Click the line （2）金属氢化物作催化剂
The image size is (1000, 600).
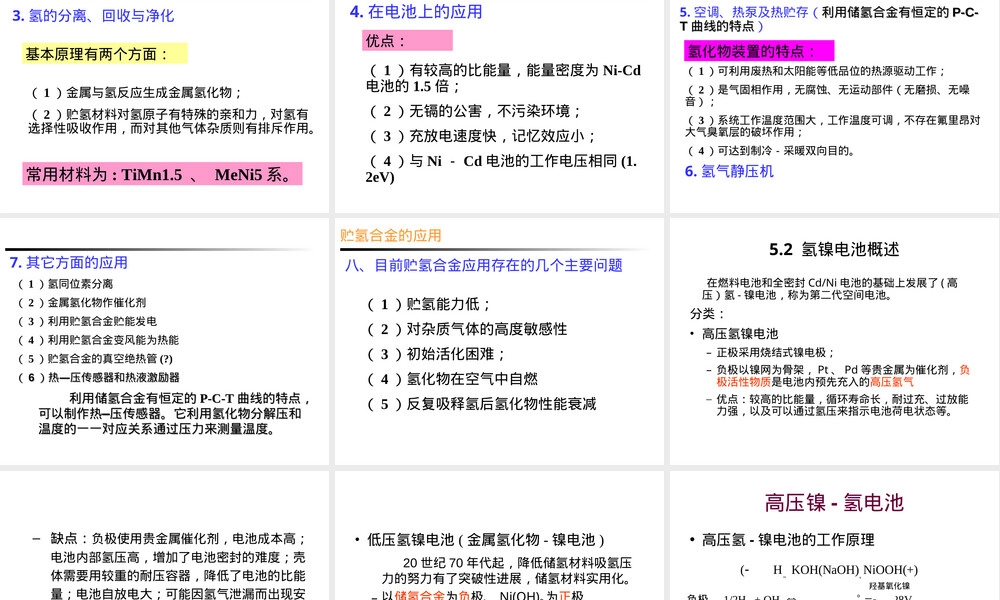(82, 302)
